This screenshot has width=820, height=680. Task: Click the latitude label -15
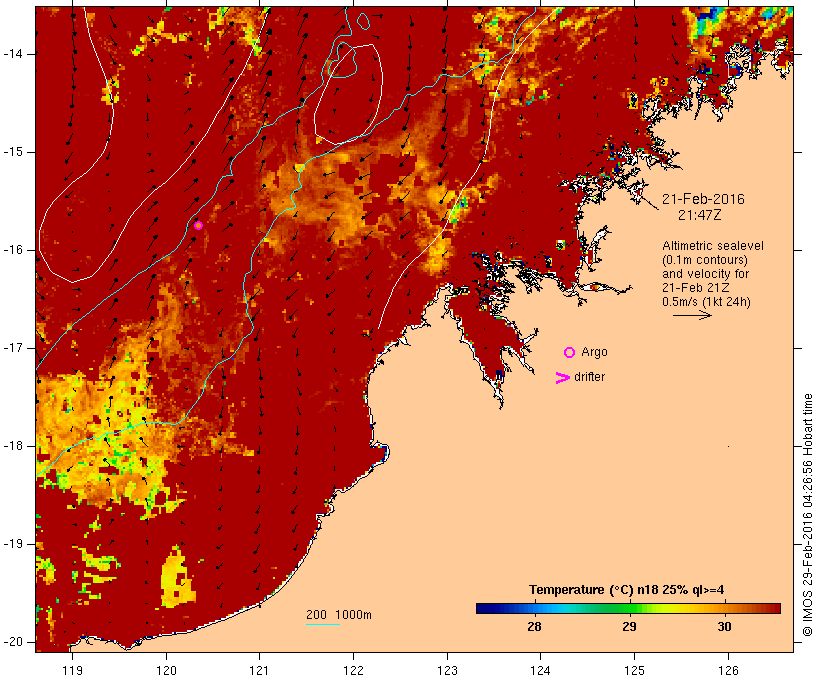pyautogui.click(x=13, y=152)
